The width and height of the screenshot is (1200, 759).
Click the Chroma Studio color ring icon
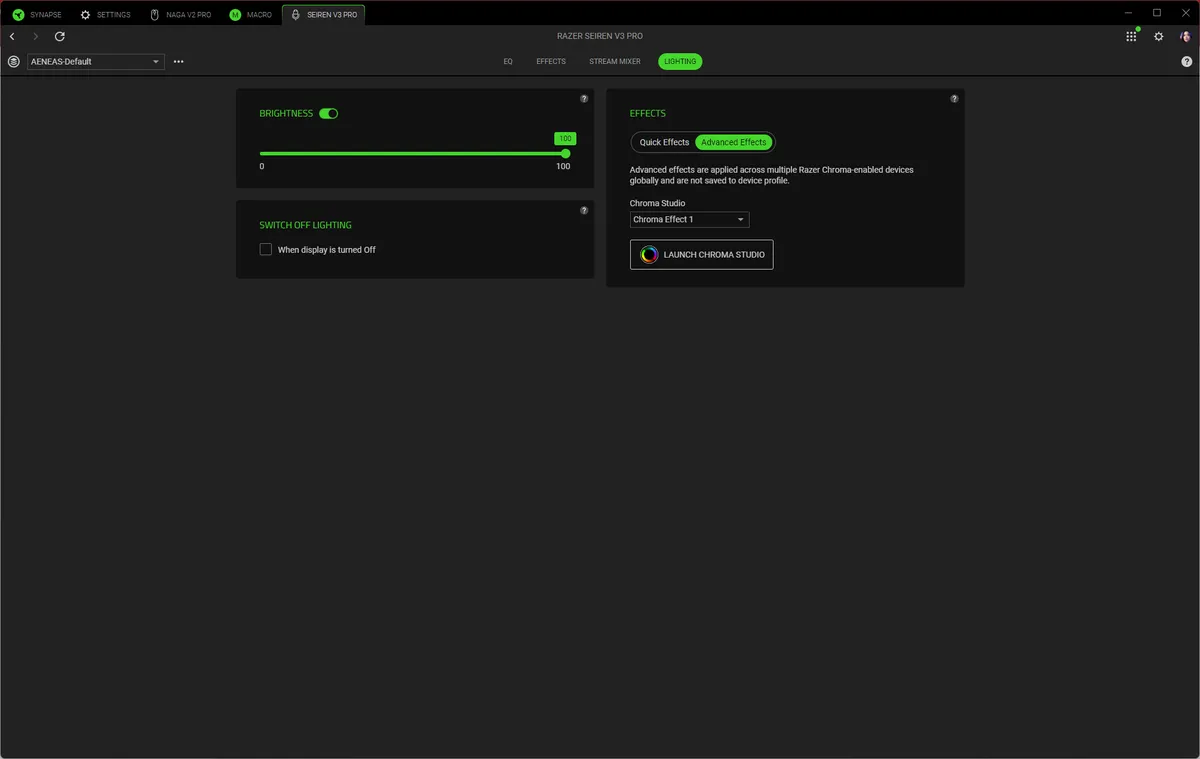coord(649,254)
